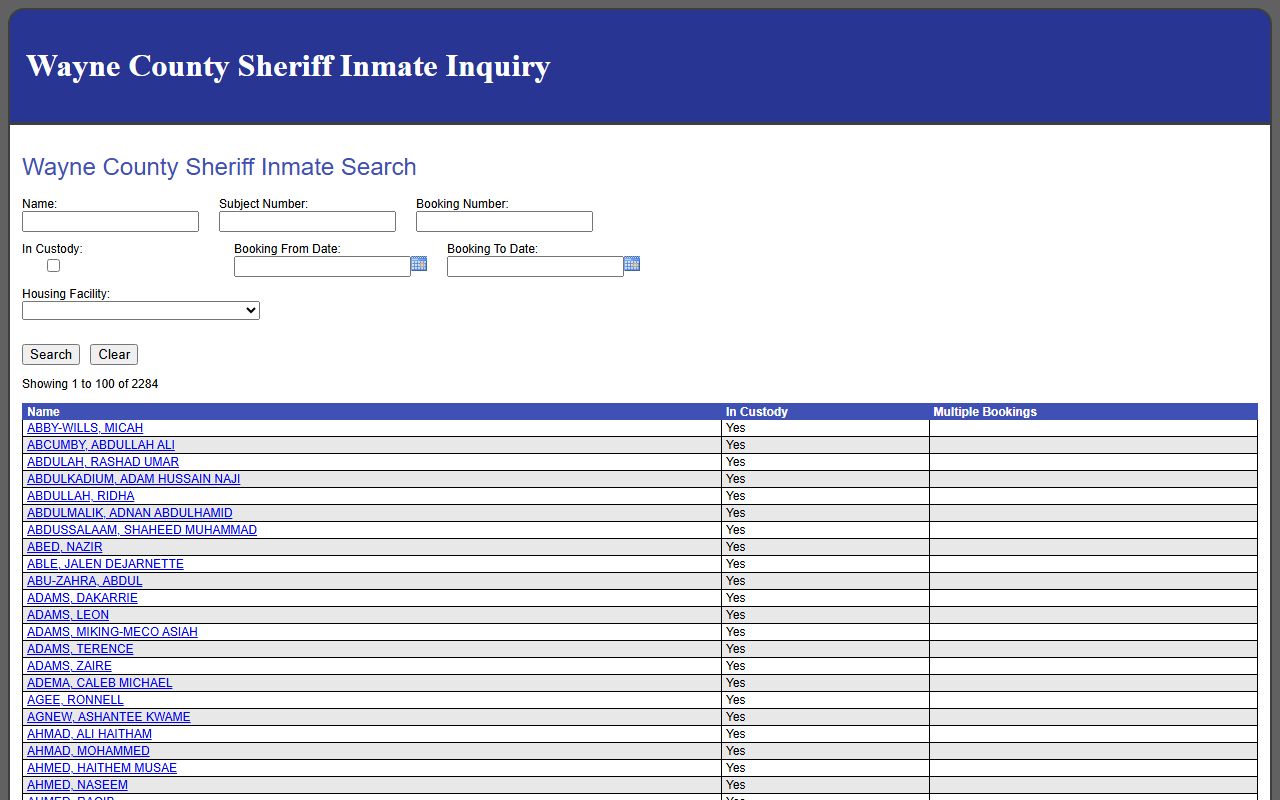Open inmate ABDULMALIK, ADNAN ABDULHAMID
1280x800 pixels.
click(x=130, y=513)
